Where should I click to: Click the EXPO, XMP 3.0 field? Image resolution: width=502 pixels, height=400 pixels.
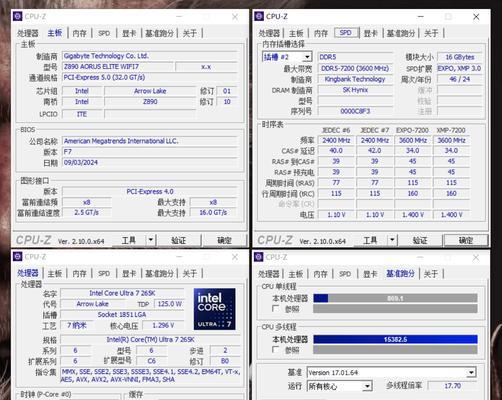[460, 68]
